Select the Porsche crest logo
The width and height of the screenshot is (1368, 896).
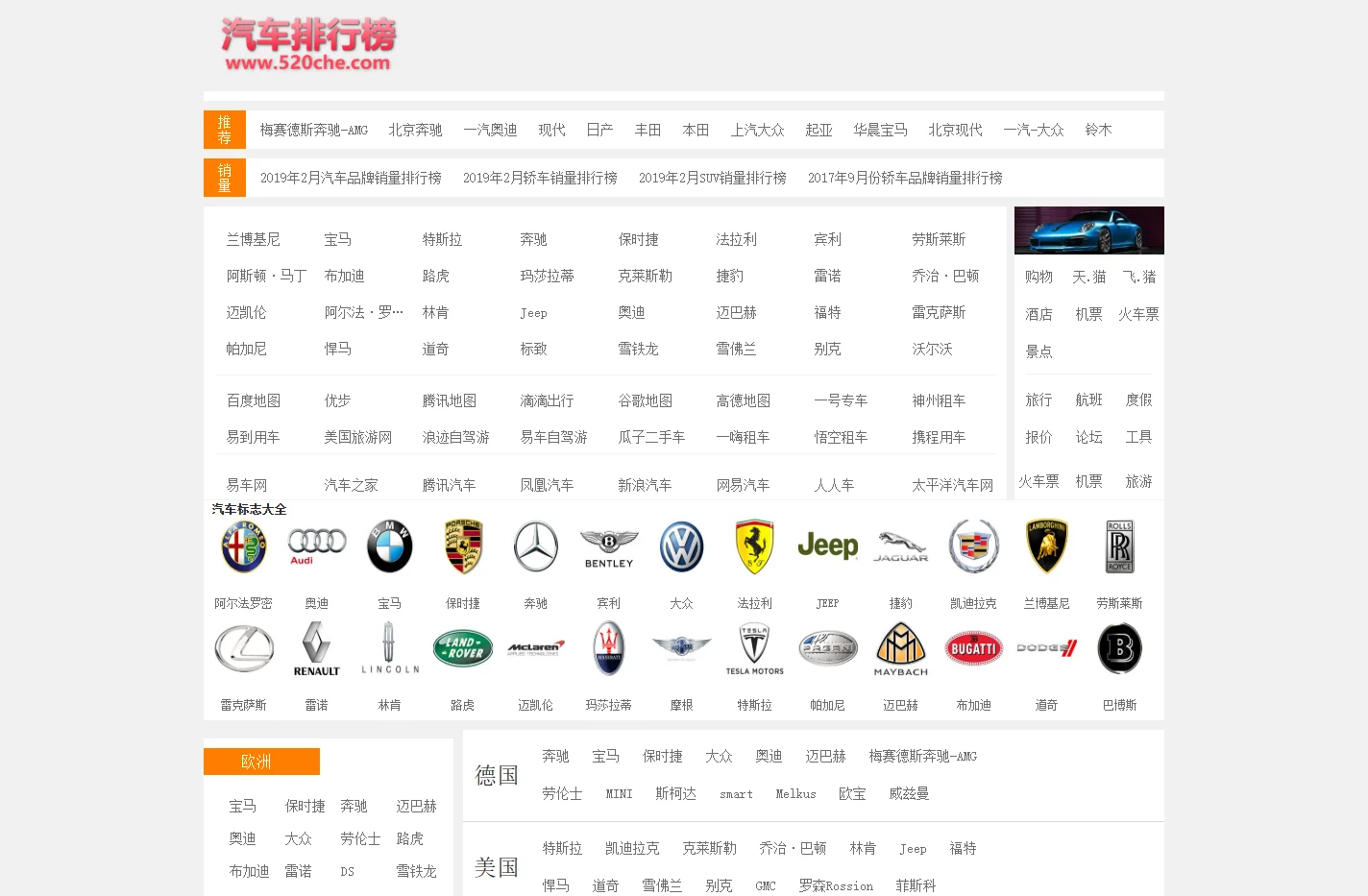463,546
